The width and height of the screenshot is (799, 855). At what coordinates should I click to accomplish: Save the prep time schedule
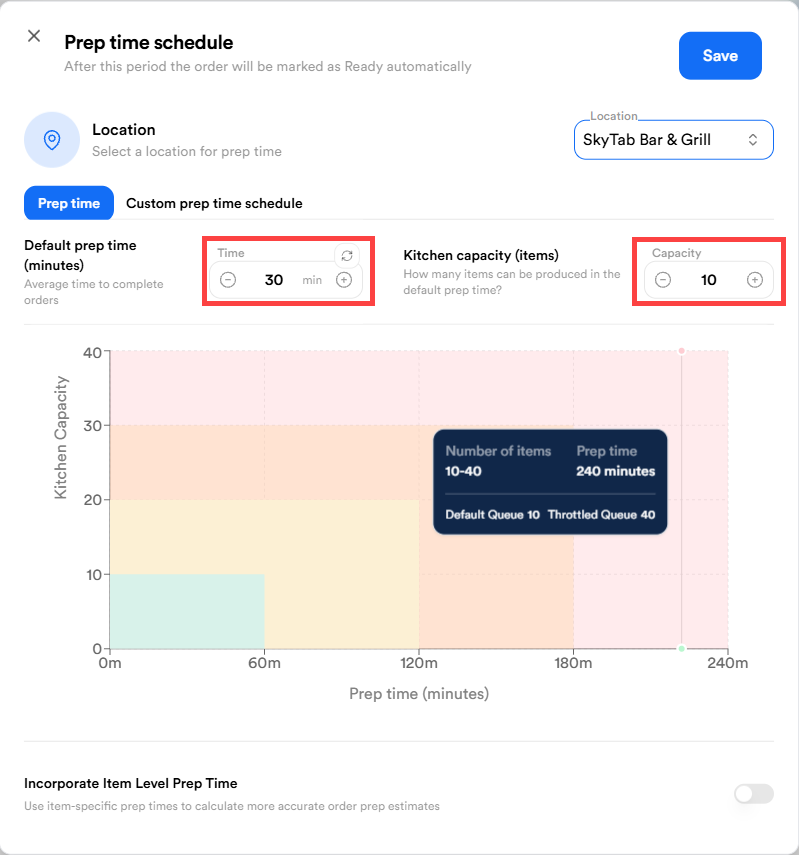[x=720, y=56]
